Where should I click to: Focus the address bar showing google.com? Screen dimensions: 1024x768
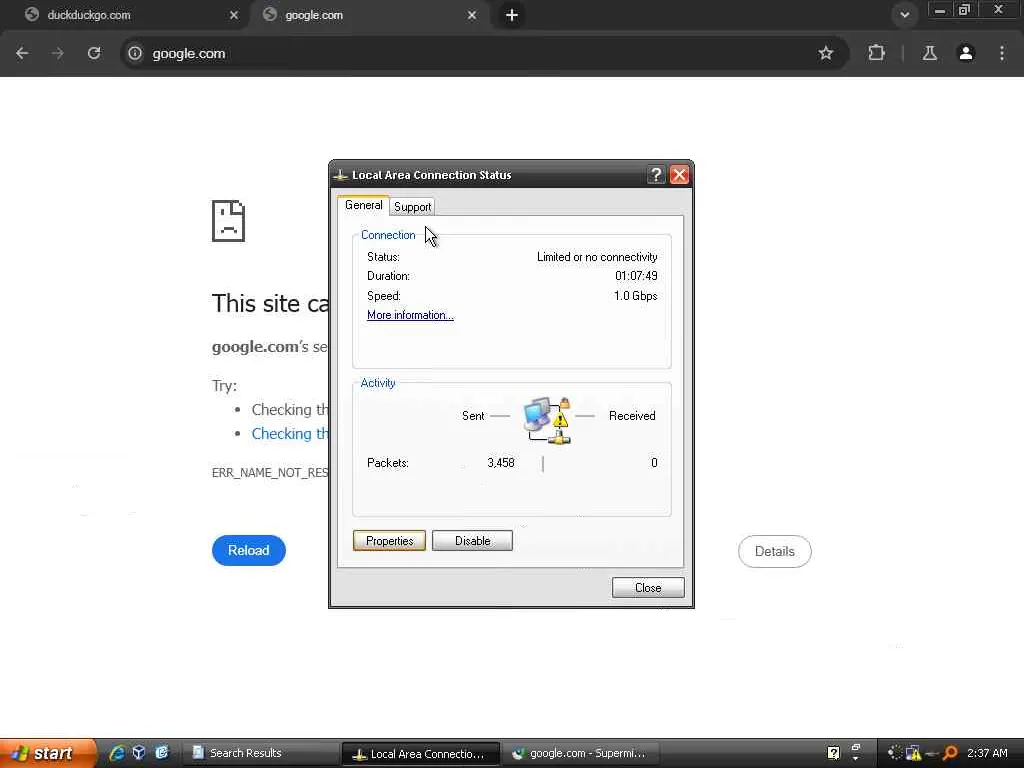click(483, 54)
